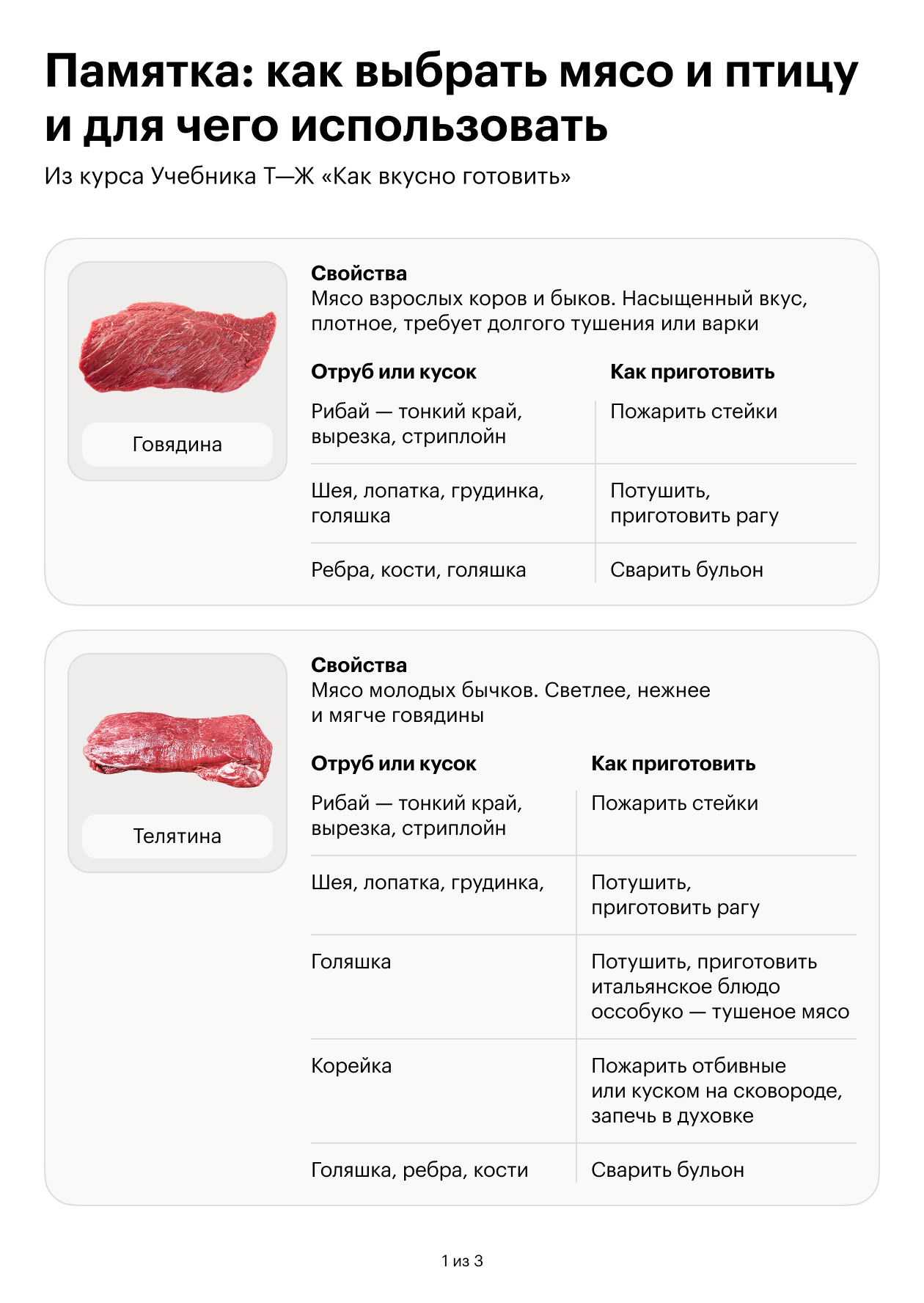This screenshot has height=1303, width=924.
Task: Select the Телятина label under the photo
Action: click(177, 836)
